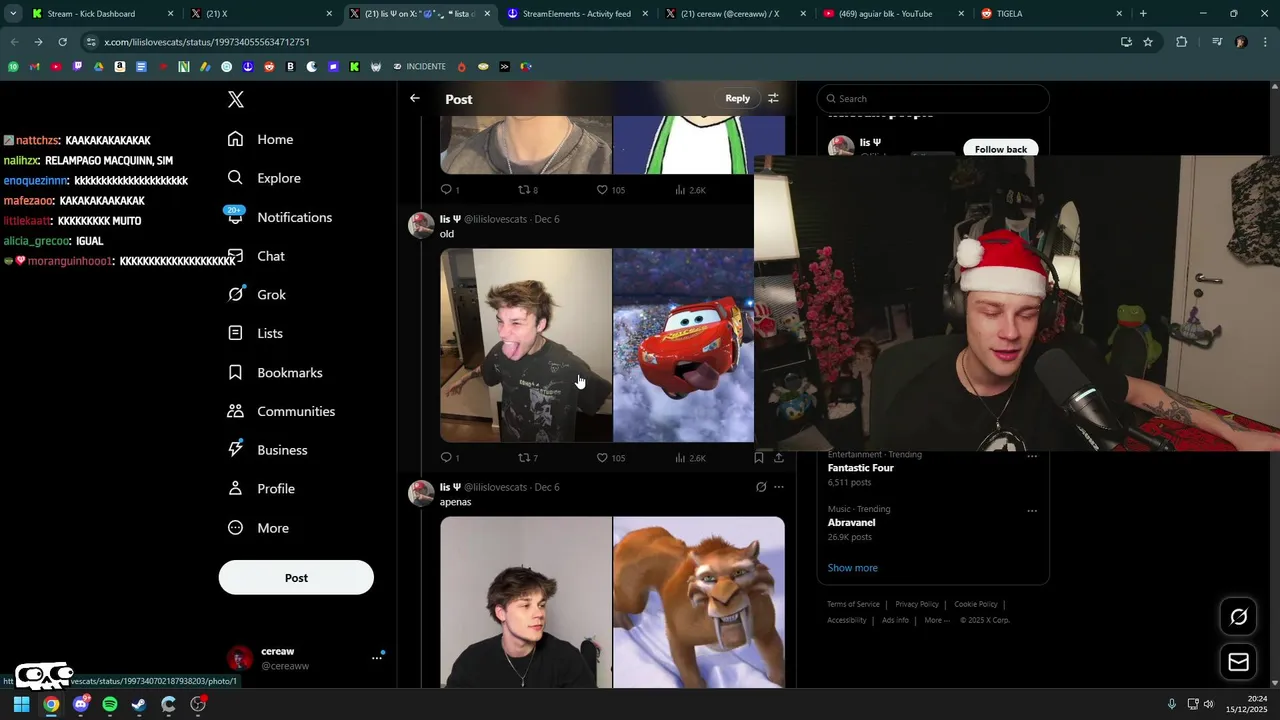The image size is (1280, 720).
Task: Open Bookmarks from the sidebar
Action: 275,372
